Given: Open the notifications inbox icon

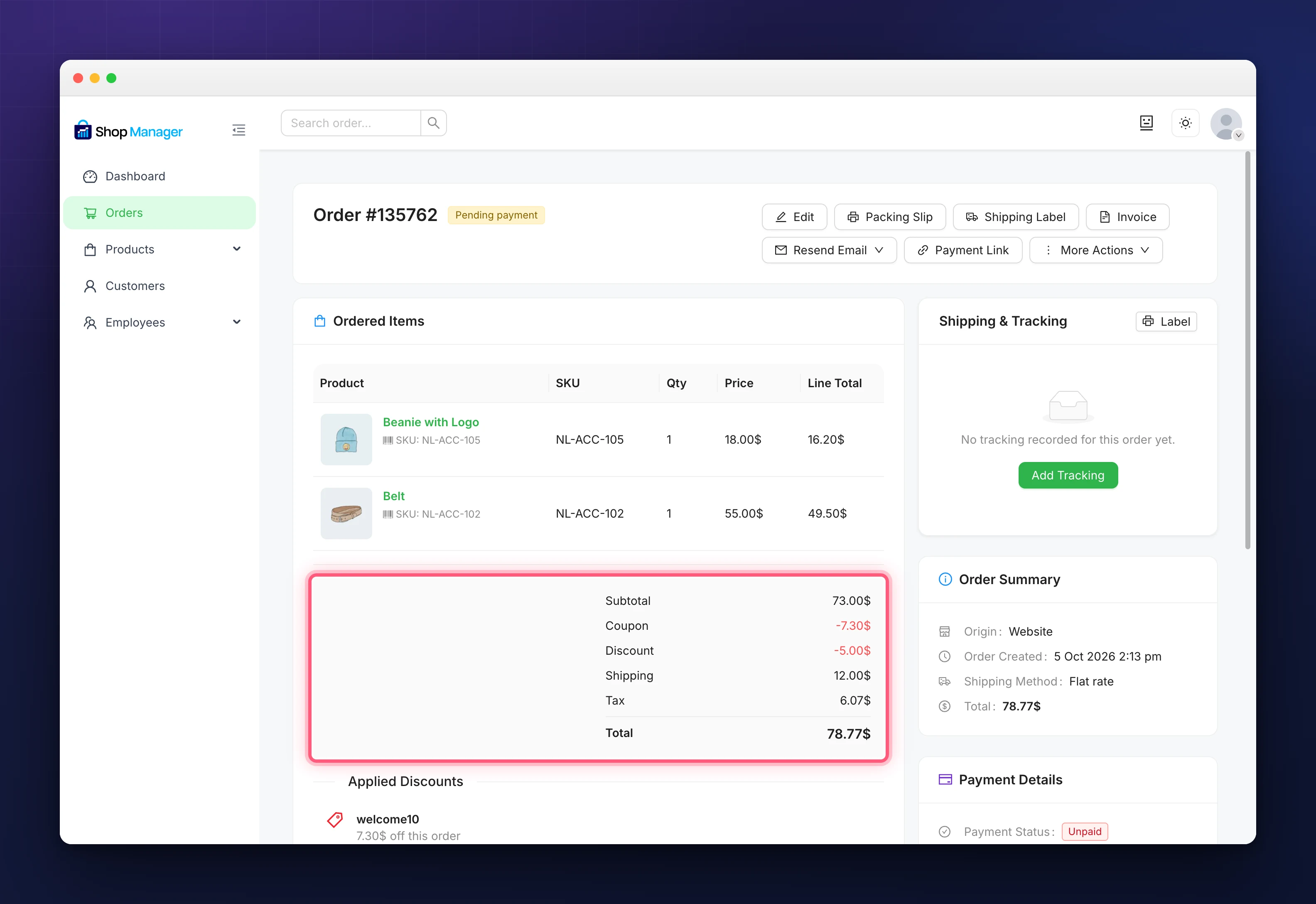Looking at the screenshot, I should pyautogui.click(x=1146, y=123).
